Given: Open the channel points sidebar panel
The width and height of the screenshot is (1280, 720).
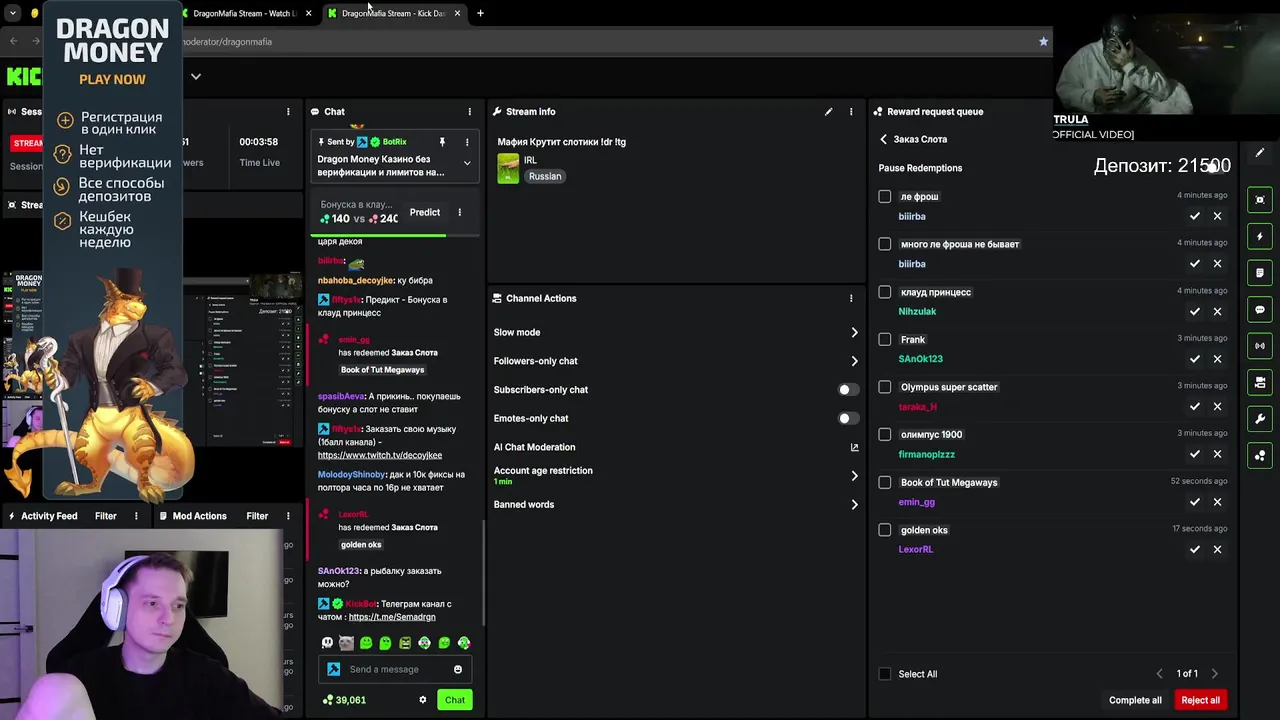Looking at the screenshot, I should 1260,456.
